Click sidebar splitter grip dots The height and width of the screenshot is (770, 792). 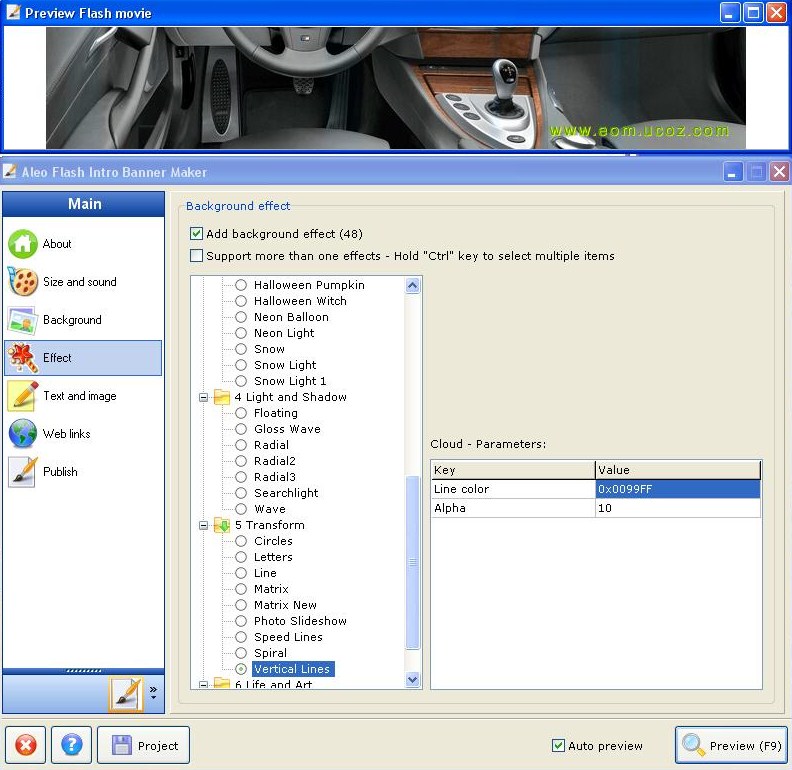pos(83,671)
